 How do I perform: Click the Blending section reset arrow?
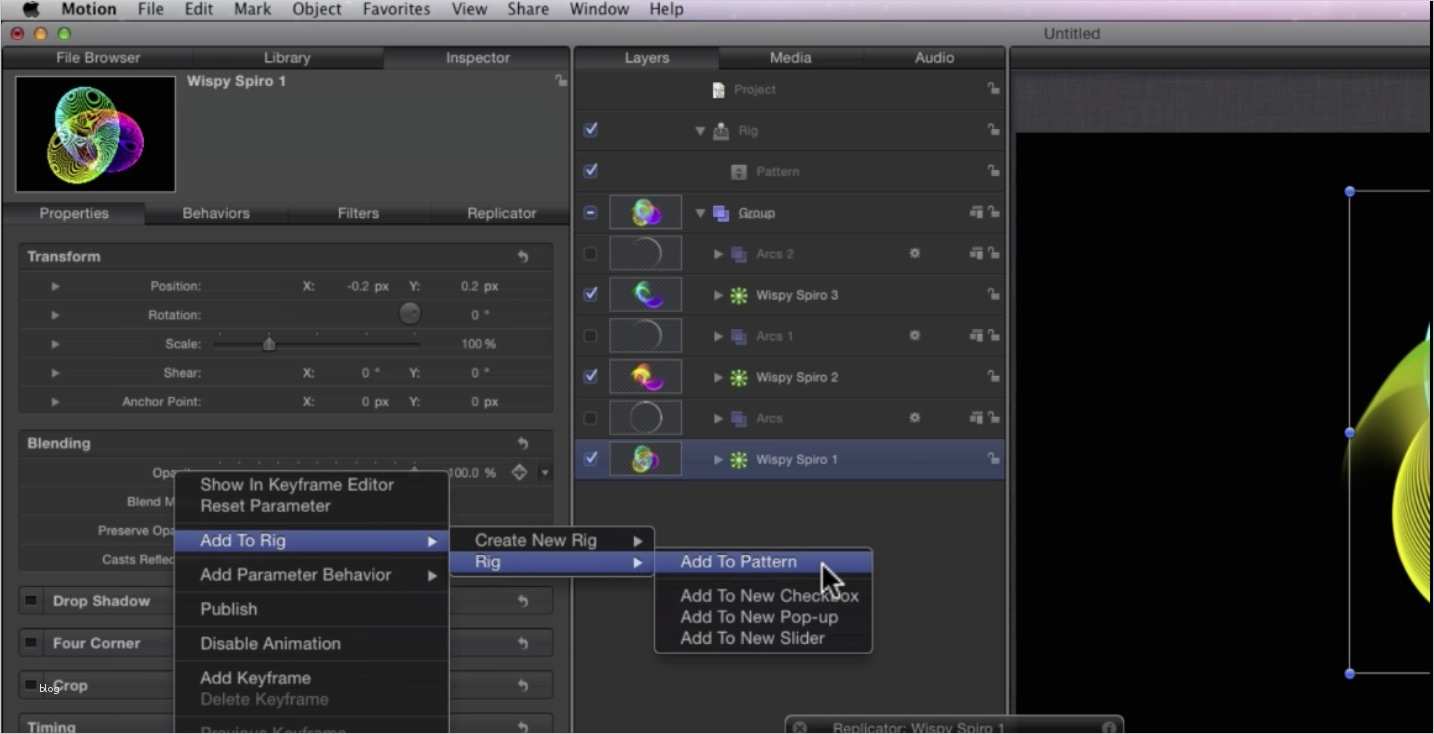click(x=523, y=443)
